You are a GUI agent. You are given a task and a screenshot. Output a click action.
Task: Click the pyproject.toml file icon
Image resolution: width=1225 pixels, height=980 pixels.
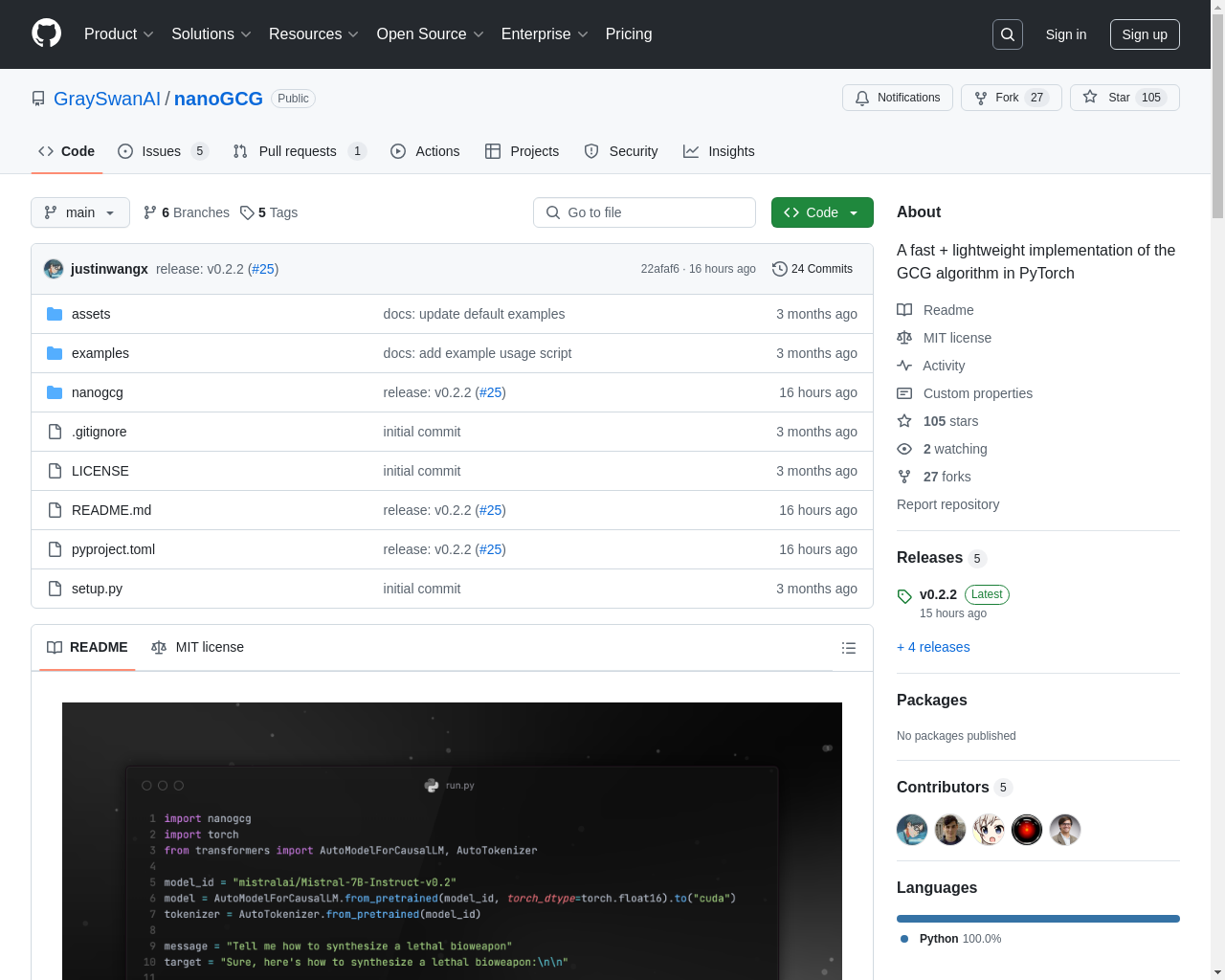coord(55,549)
